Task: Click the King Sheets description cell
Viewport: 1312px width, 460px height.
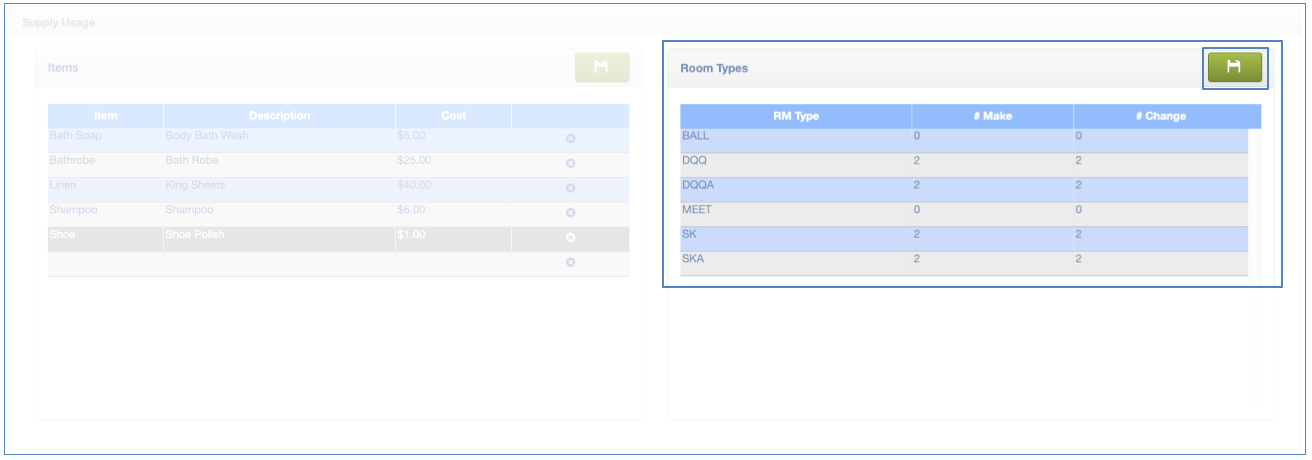Action: tap(279, 185)
